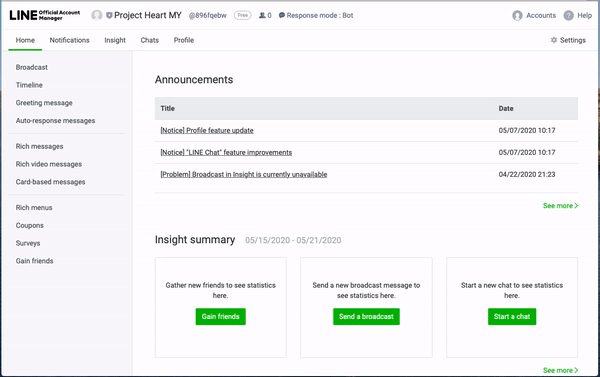This screenshot has height=377, width=600.
Task: Click the Announcements heading
Action: tap(194, 80)
